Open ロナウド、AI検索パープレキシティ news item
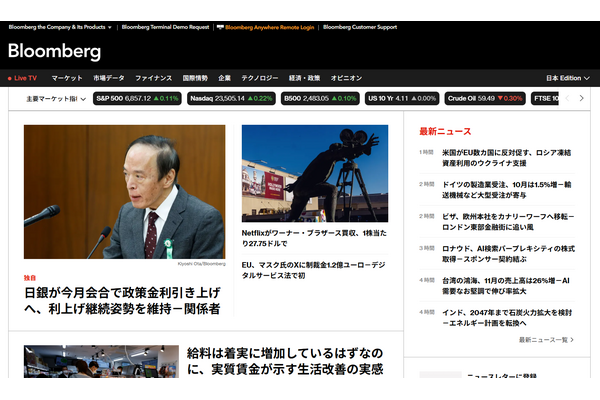The width and height of the screenshot is (600, 400). pos(509,254)
